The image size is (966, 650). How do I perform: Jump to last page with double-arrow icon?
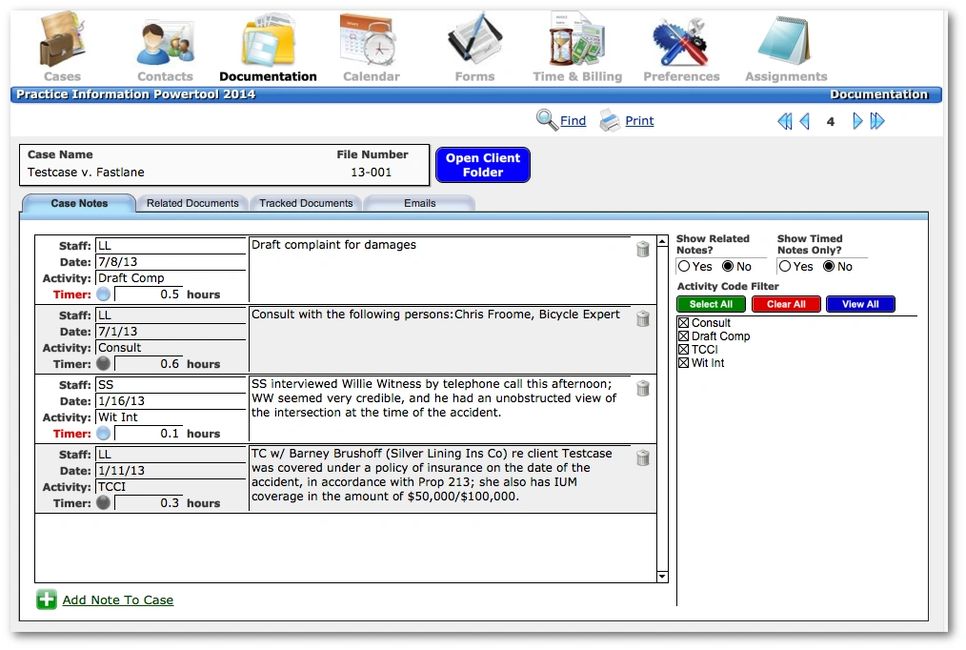pos(877,120)
